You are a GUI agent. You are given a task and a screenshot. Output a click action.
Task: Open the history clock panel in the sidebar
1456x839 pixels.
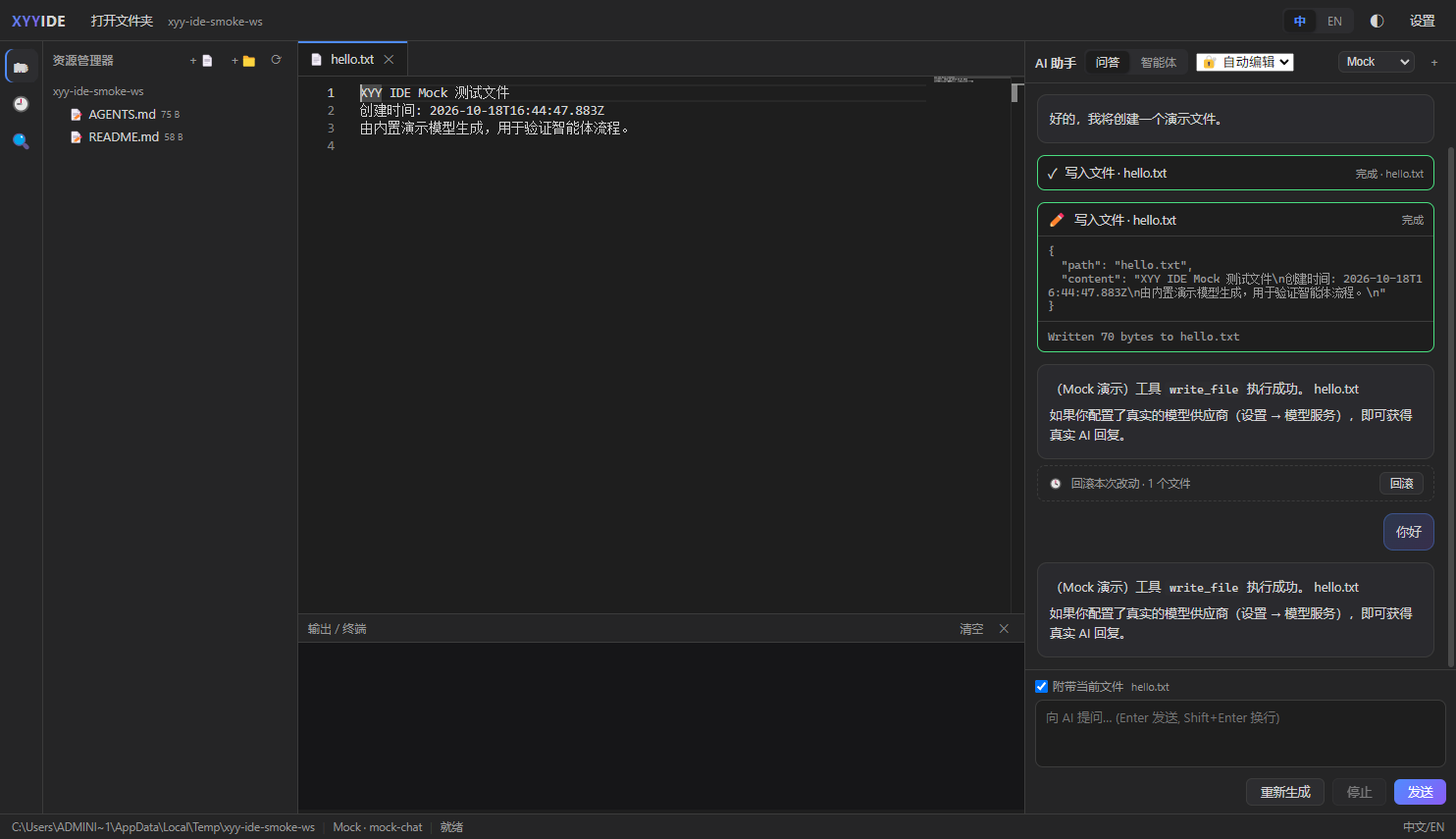[x=21, y=104]
